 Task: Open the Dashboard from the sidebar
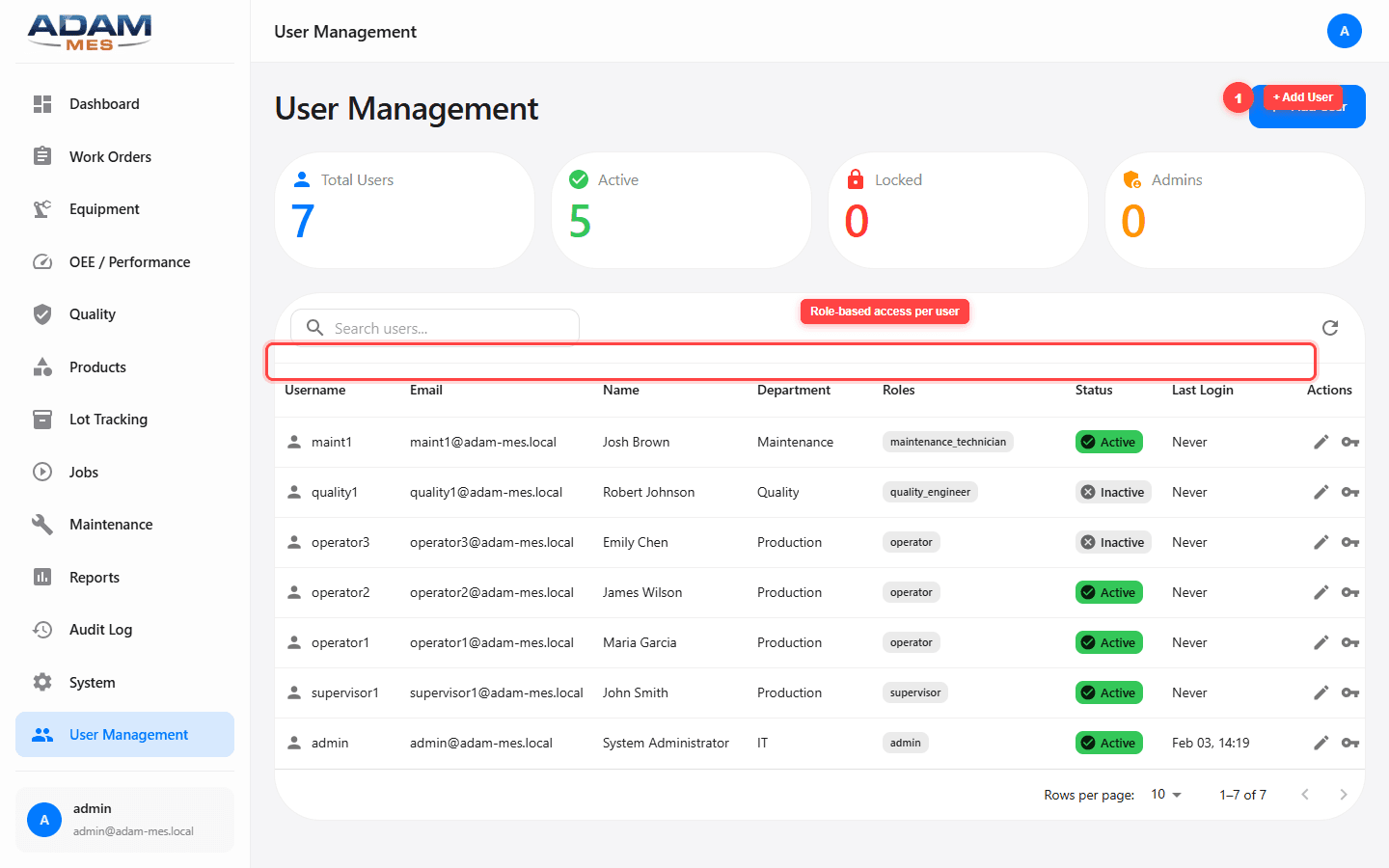click(104, 103)
